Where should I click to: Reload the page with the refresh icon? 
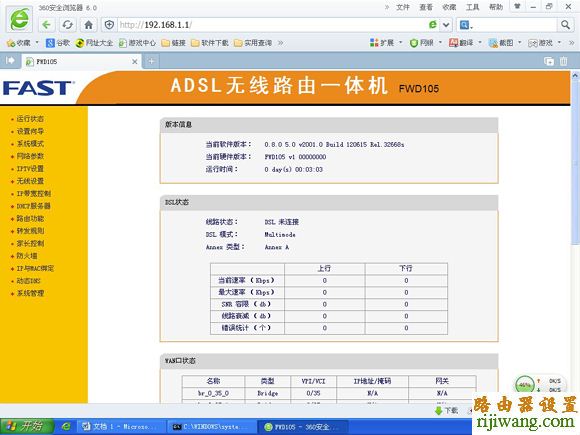(x=67, y=25)
